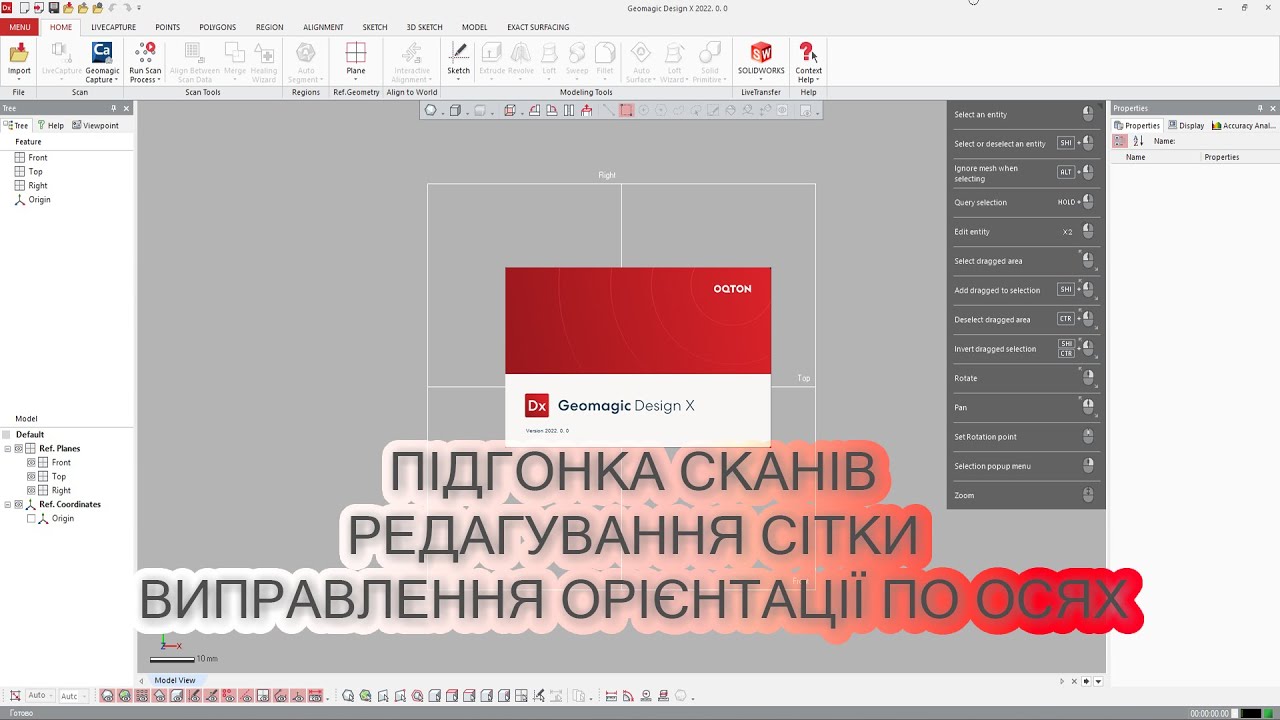Open the Plane dropdown arrow
This screenshot has height=720, width=1280.
click(356, 79)
